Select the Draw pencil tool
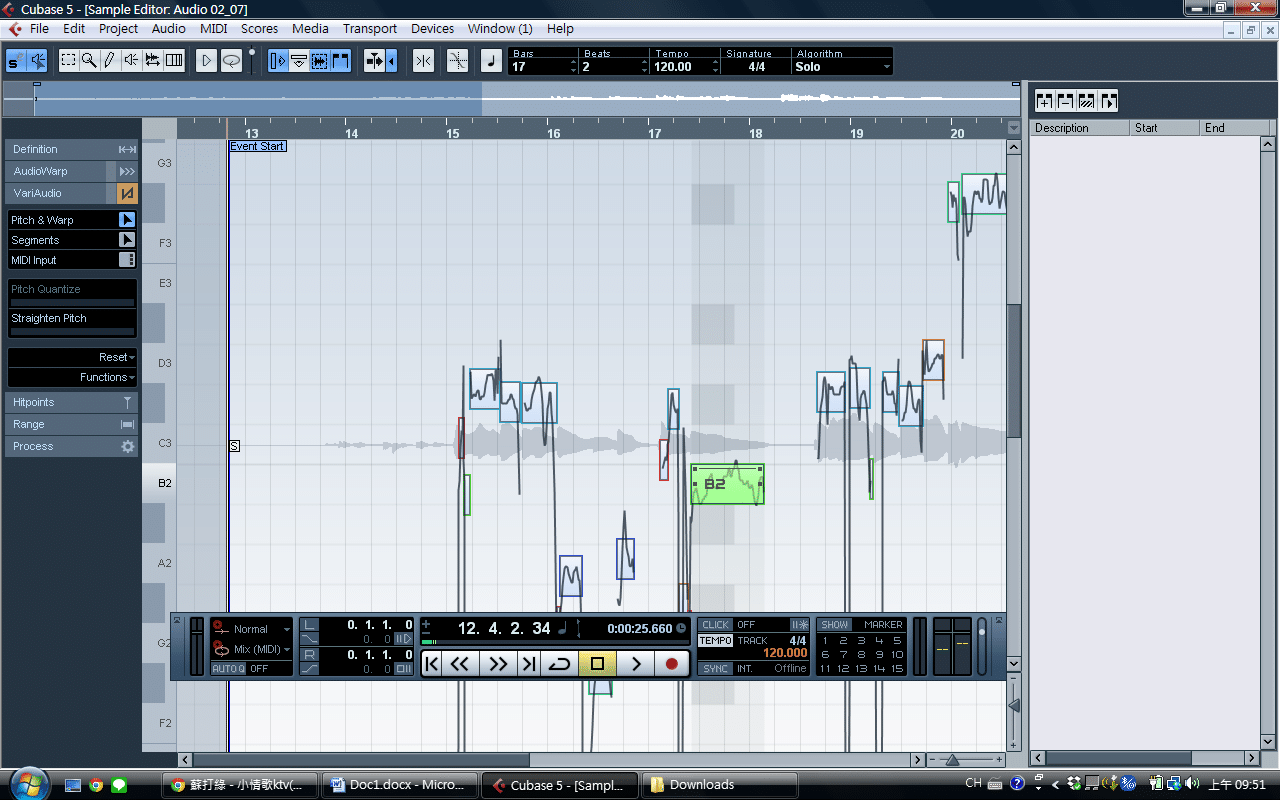 click(110, 61)
